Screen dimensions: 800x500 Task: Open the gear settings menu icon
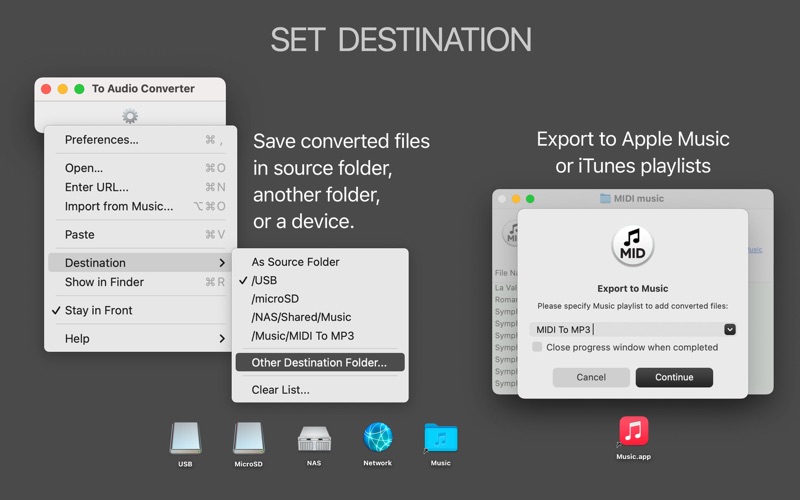pos(130,116)
